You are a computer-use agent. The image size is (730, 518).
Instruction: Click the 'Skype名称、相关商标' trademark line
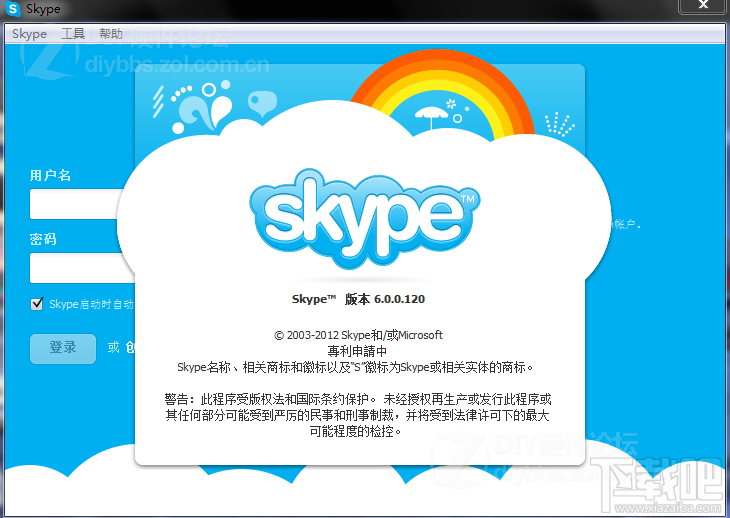[356, 367]
